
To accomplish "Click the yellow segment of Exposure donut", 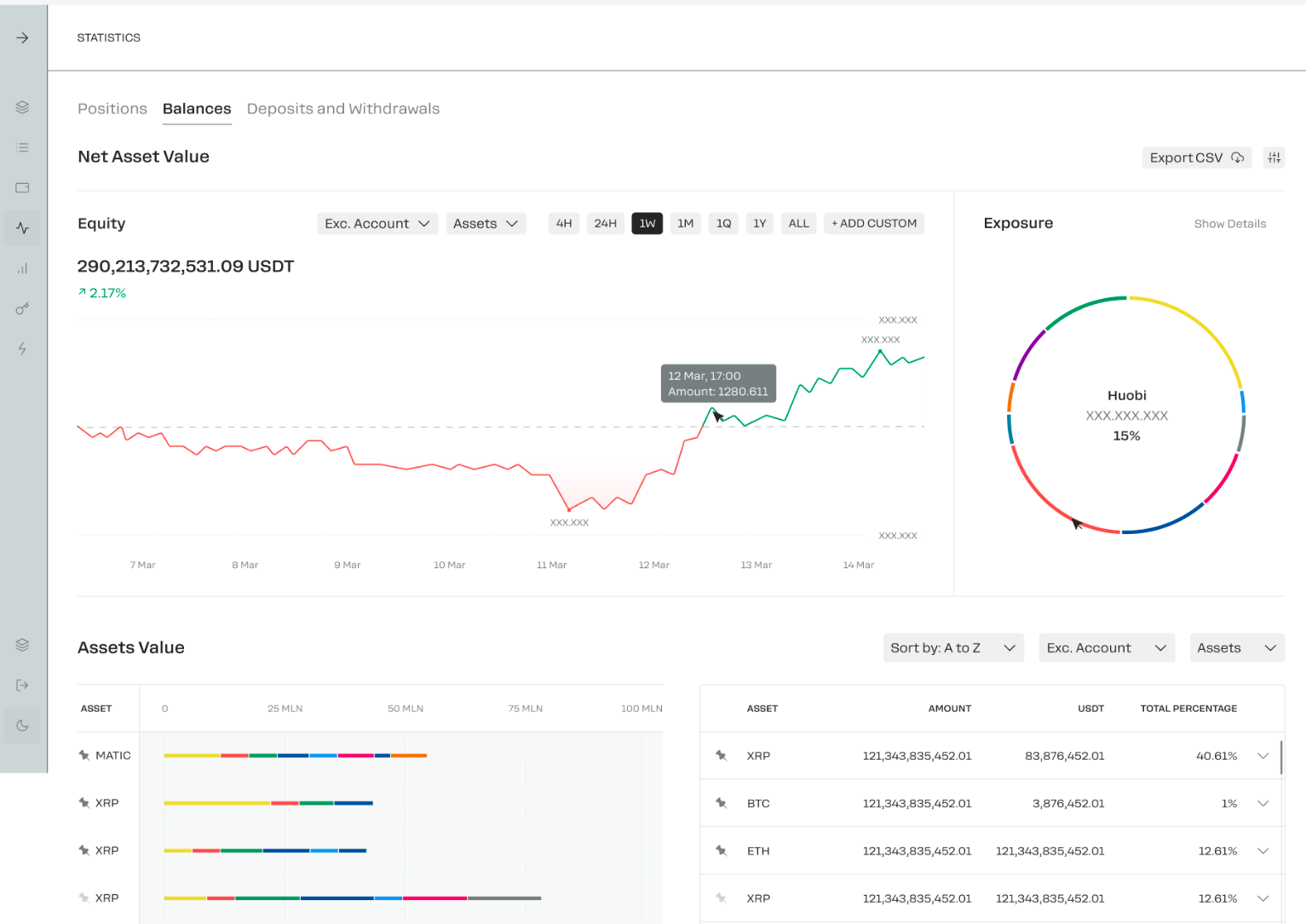I will 1206,327.
